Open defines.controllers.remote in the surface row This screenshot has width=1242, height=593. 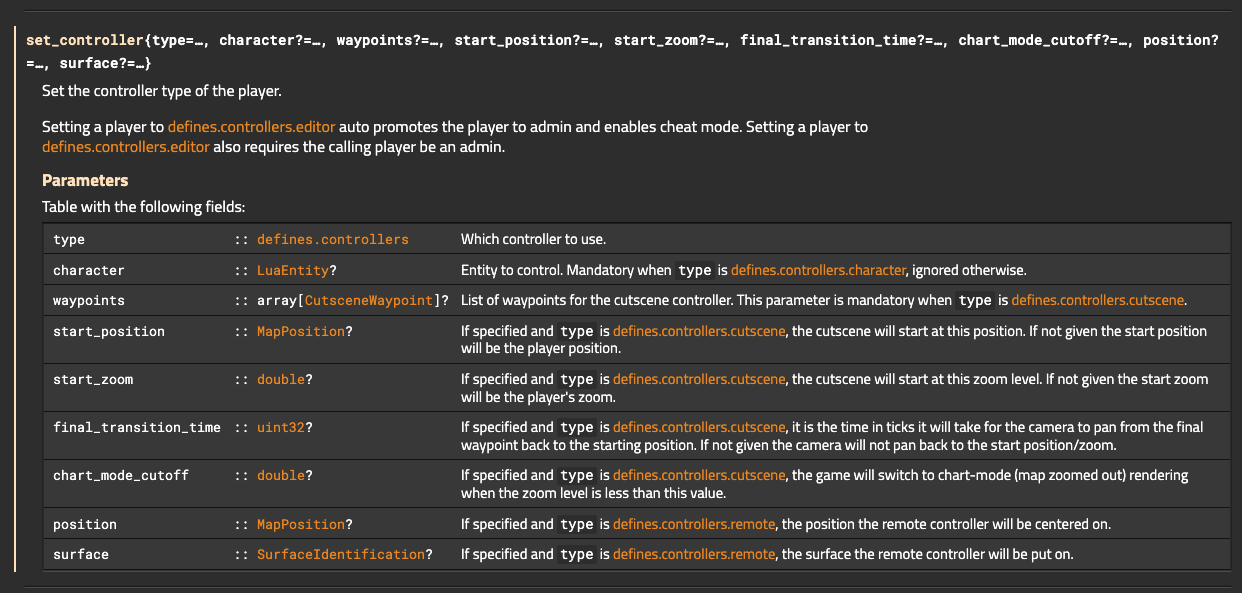click(x=693, y=554)
